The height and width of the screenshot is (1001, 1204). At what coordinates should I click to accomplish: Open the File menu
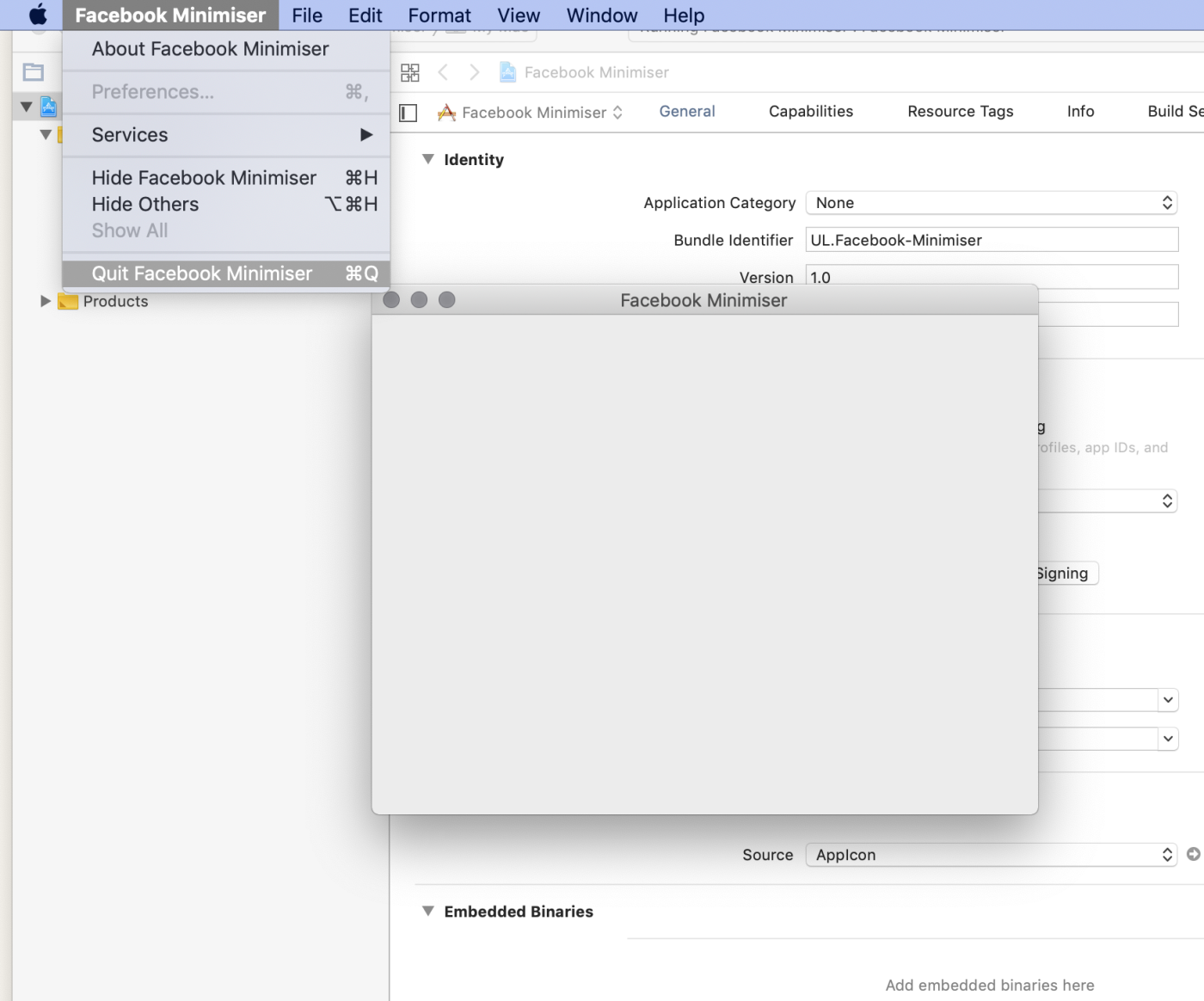point(307,15)
